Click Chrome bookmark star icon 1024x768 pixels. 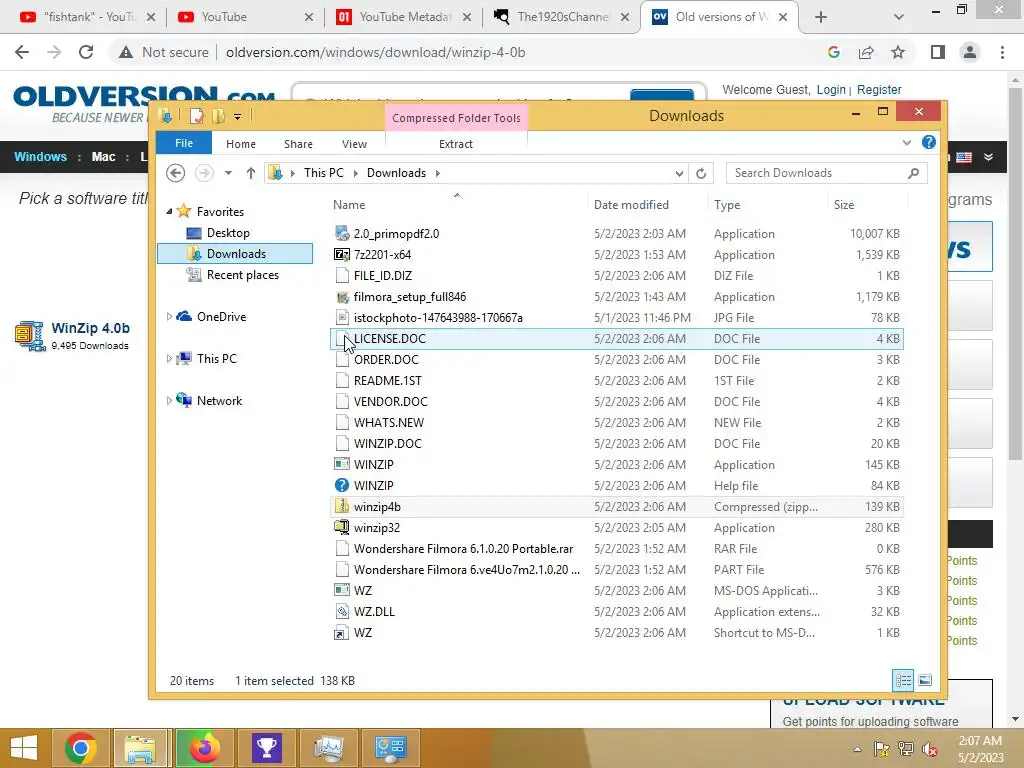[898, 52]
